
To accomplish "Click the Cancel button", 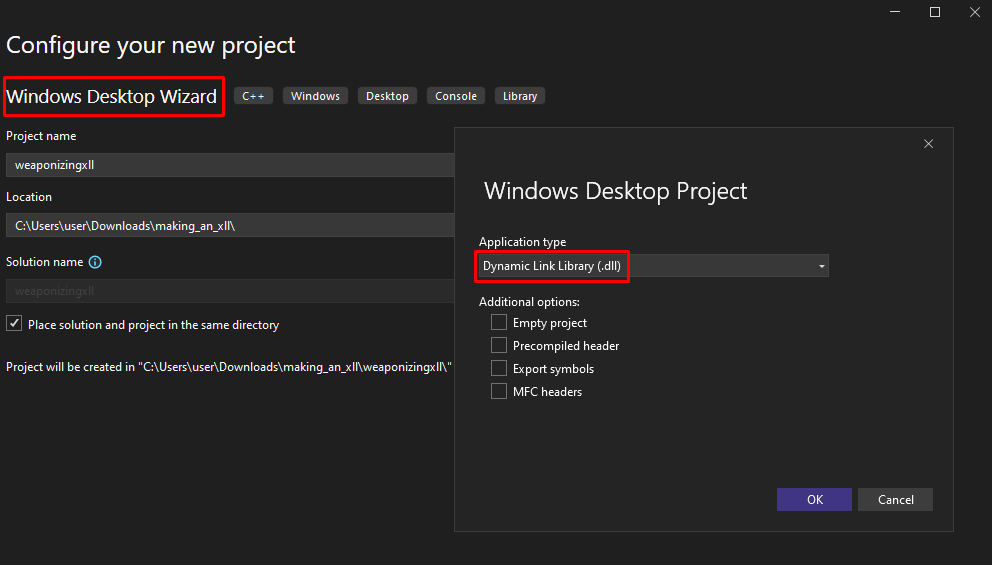I will [x=895, y=499].
